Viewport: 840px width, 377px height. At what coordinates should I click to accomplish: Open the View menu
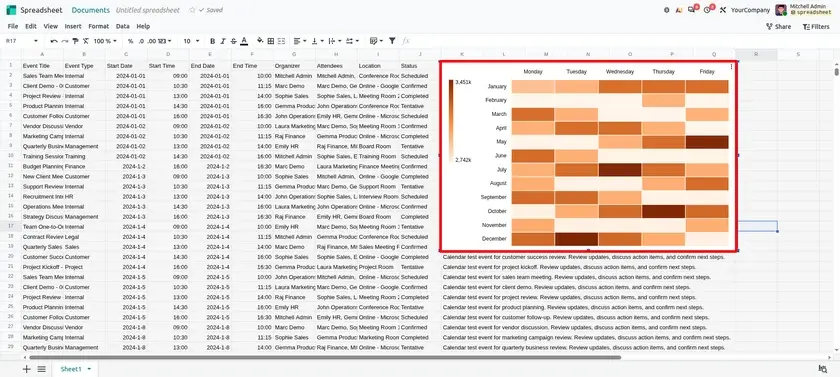50,26
